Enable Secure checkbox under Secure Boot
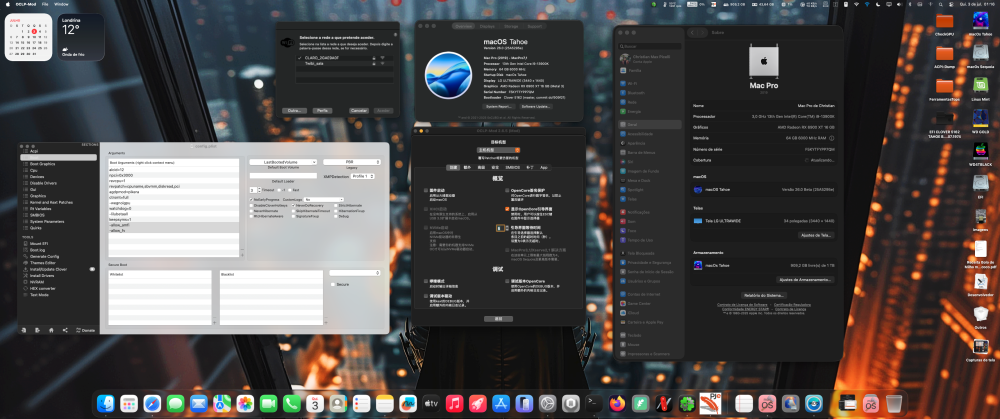This screenshot has width=1000, height=419. click(333, 284)
